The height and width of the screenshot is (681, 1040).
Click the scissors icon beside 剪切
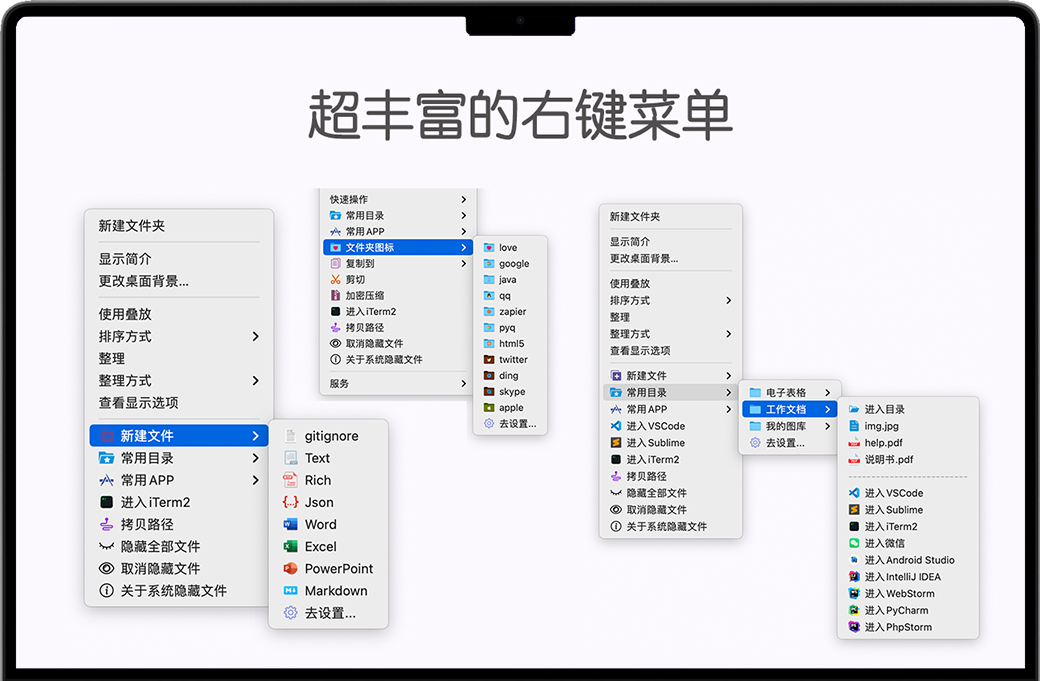tap(336, 279)
